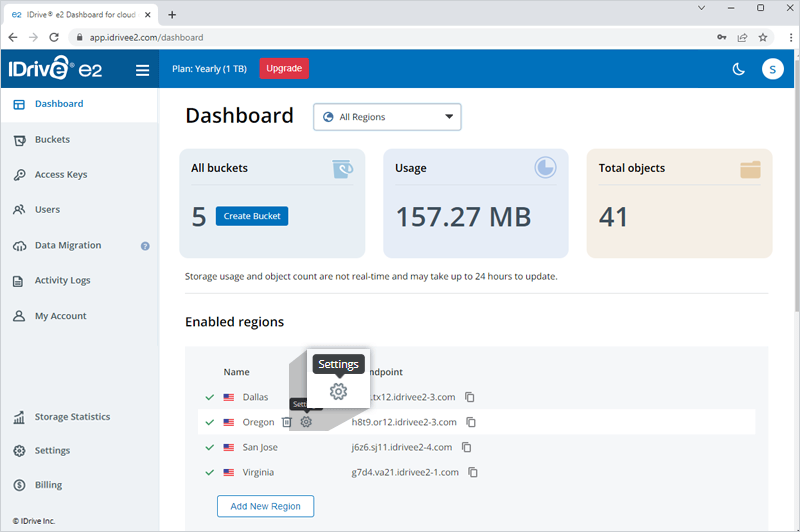The width and height of the screenshot is (800, 532).
Task: Delete the Oregon region trash icon
Action: tap(287, 422)
